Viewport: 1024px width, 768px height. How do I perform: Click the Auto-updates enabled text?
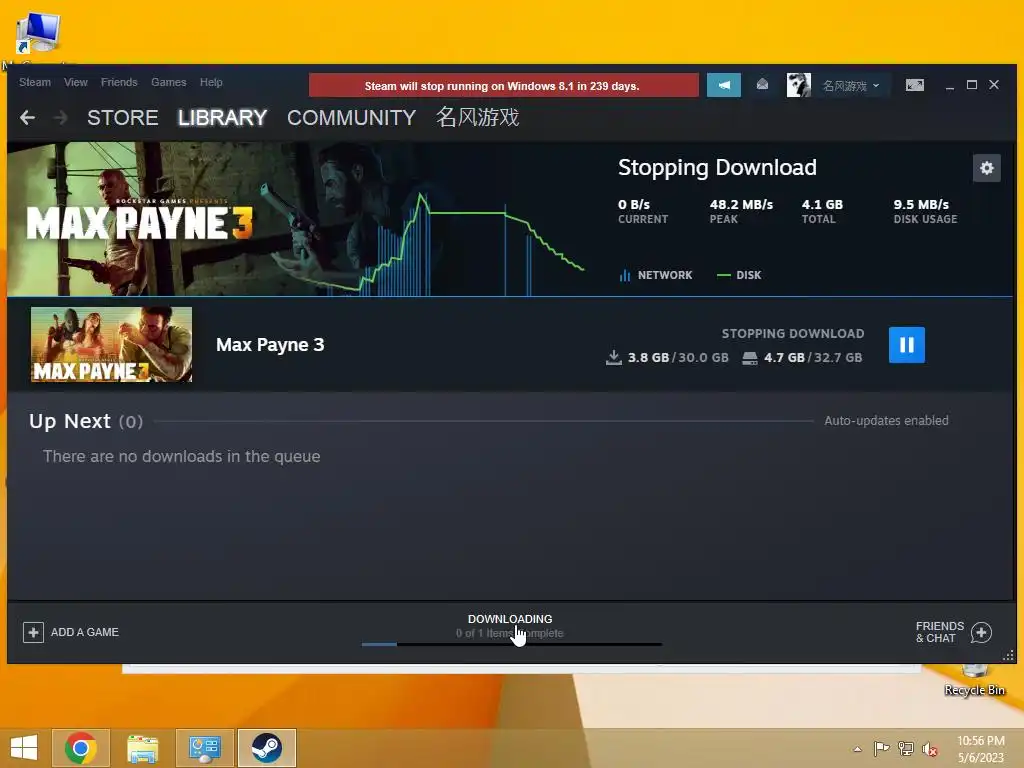[x=886, y=421]
